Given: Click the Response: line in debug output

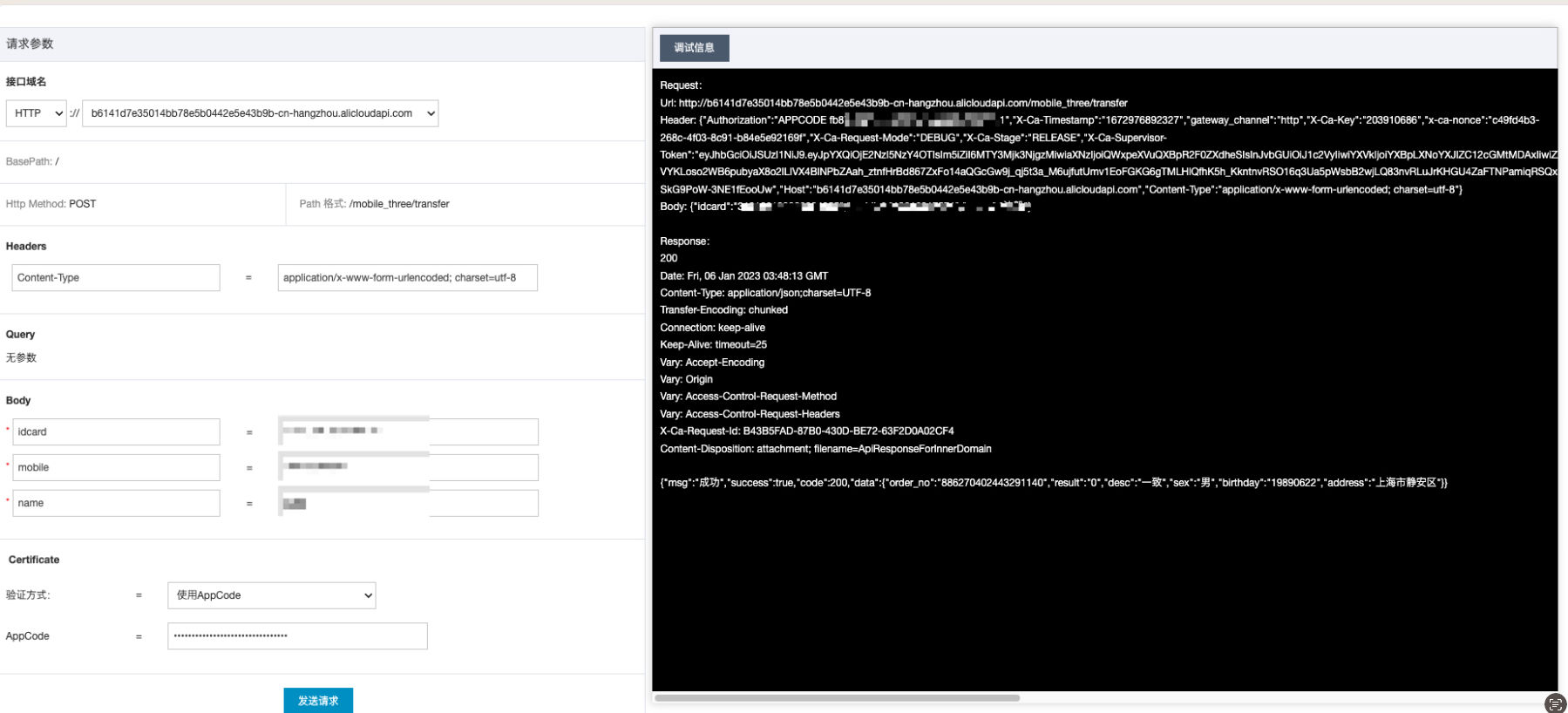Looking at the screenshot, I should click(684, 241).
